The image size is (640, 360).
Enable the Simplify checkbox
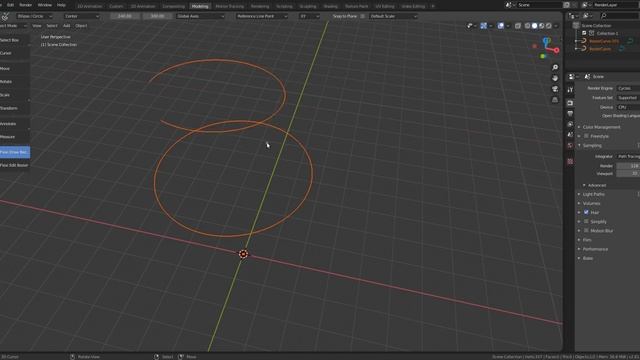click(586, 221)
